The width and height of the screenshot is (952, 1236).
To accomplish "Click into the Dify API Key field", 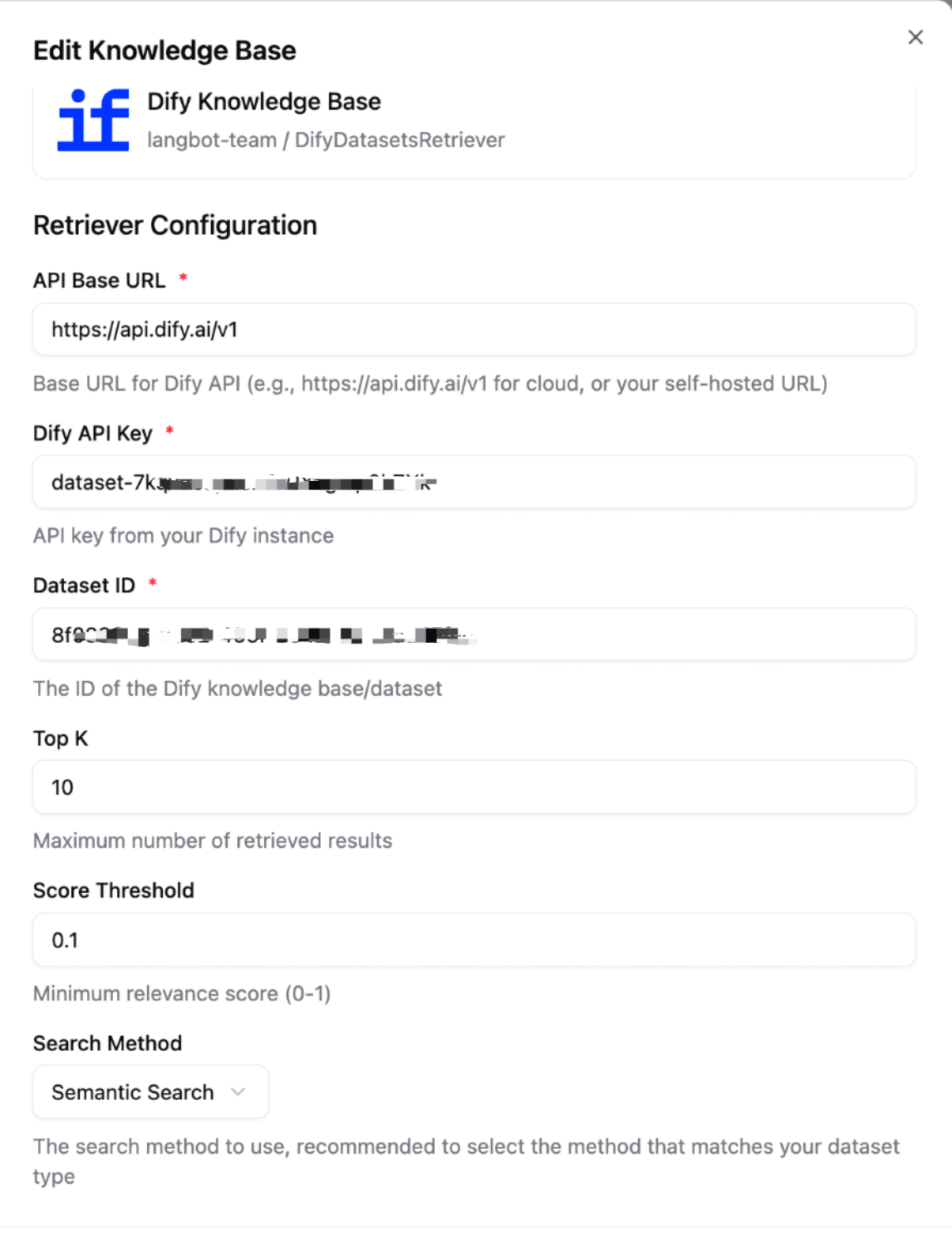I will coord(474,483).
